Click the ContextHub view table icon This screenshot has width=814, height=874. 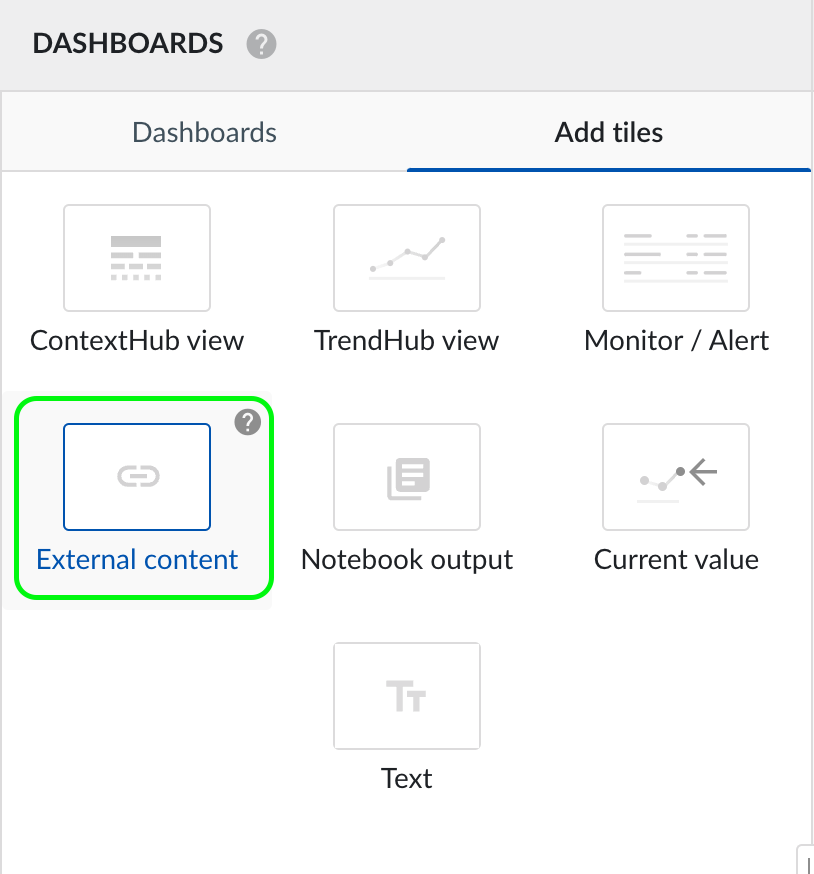(x=137, y=258)
